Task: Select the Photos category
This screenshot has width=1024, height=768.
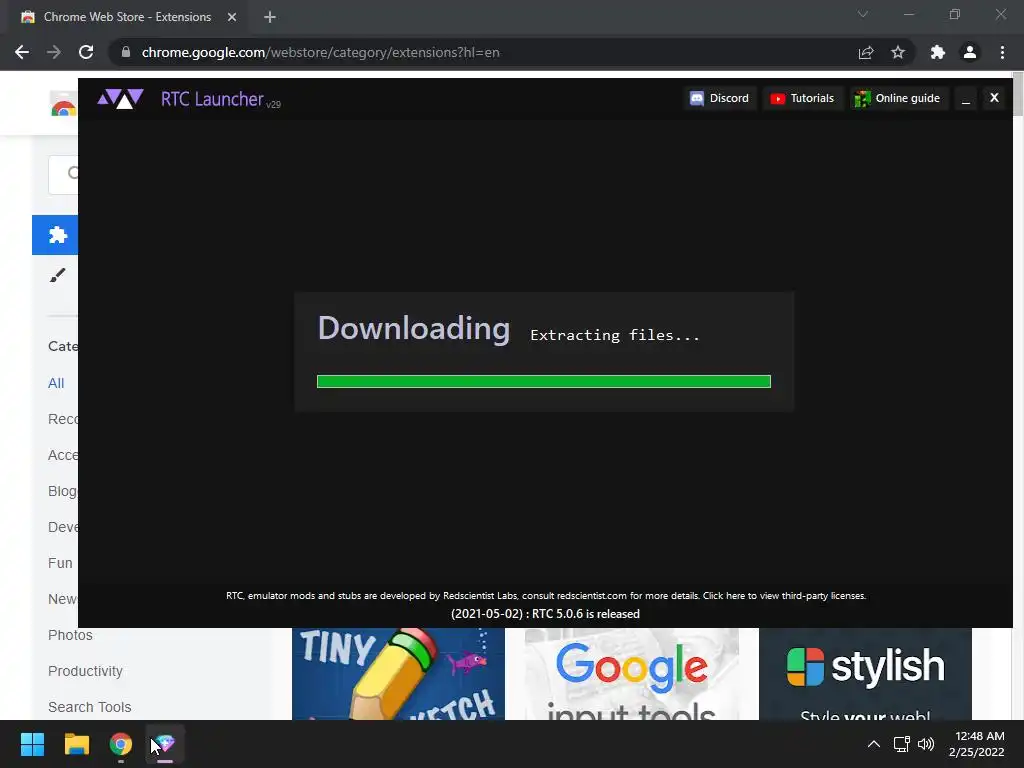Action: pos(70,635)
